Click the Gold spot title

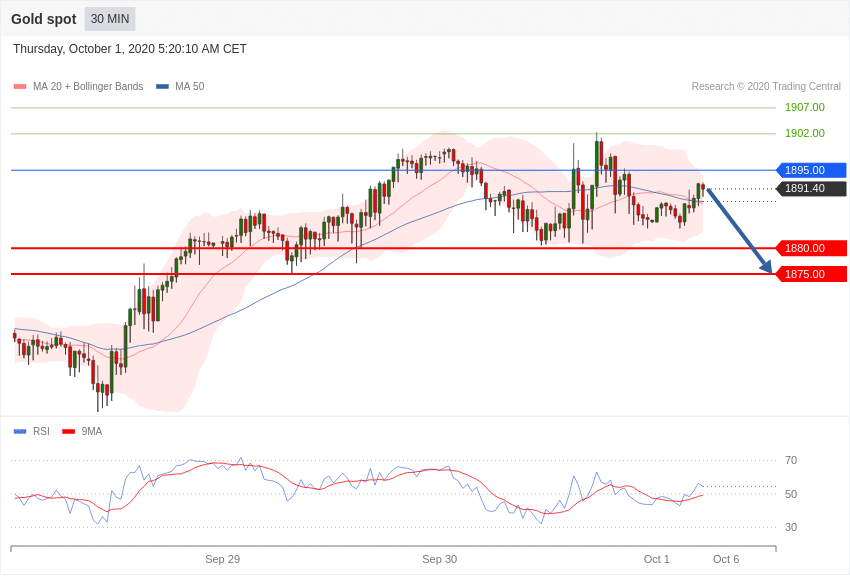pyautogui.click(x=44, y=19)
